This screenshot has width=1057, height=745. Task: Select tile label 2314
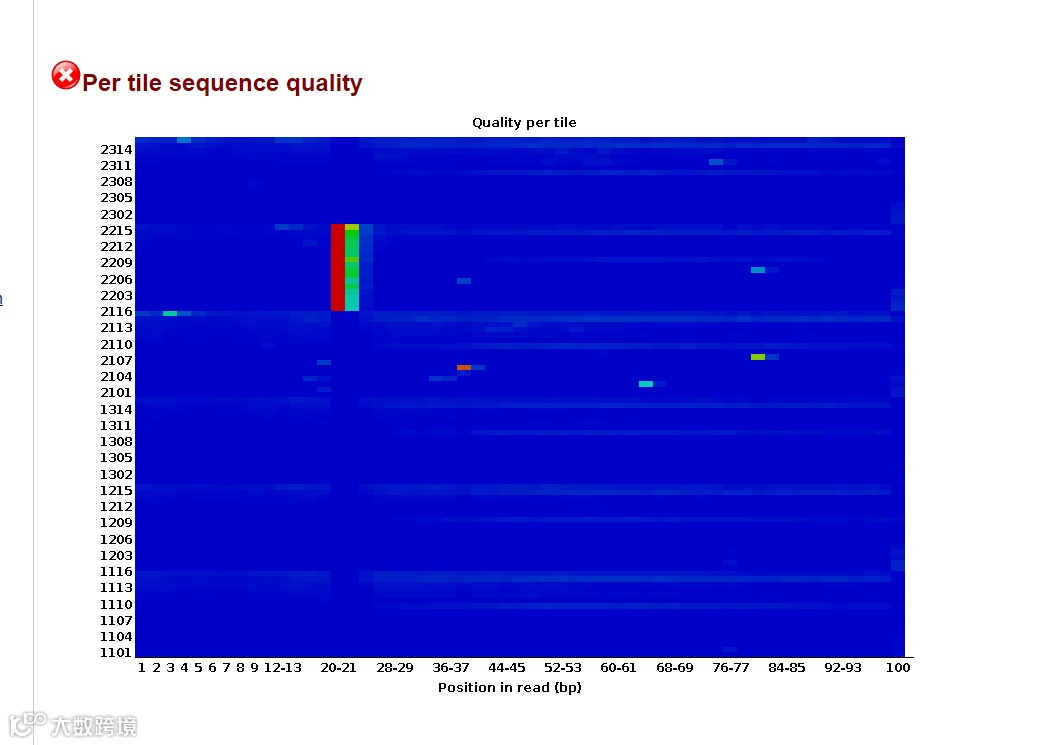pyautogui.click(x=116, y=150)
